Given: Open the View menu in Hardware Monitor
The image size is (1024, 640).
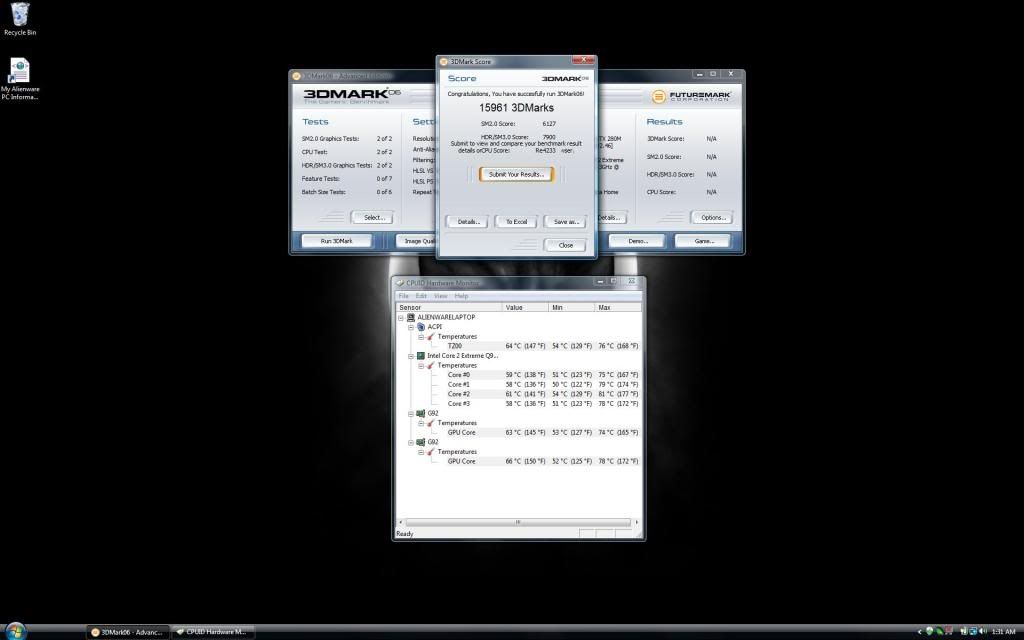Looking at the screenshot, I should pos(441,296).
